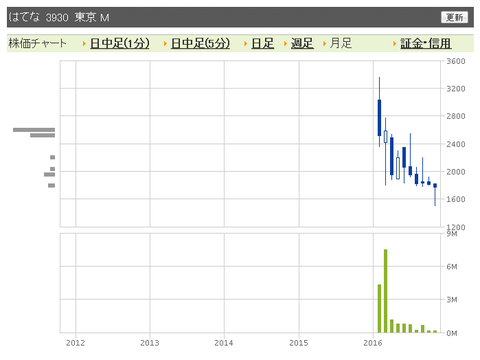Click the 3M volume axis label

click(x=452, y=299)
